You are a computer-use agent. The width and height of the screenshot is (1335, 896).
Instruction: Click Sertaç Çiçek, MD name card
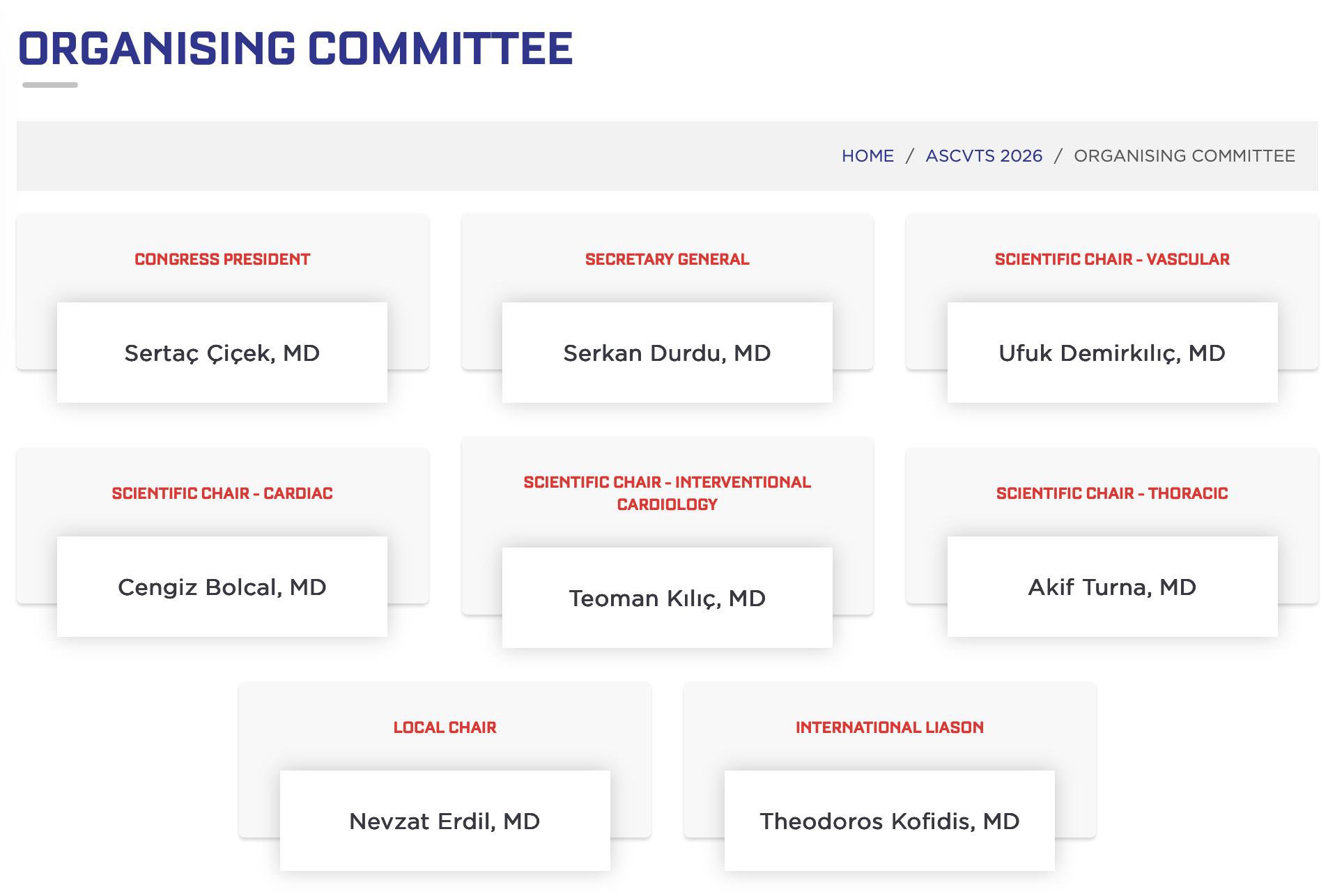coord(222,353)
